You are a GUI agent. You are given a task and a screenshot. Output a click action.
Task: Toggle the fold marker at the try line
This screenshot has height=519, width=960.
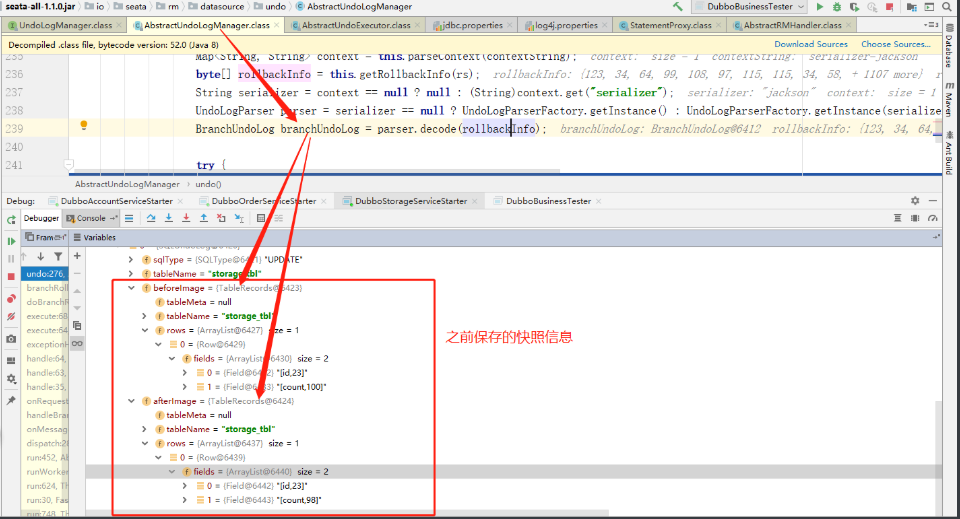click(69, 165)
